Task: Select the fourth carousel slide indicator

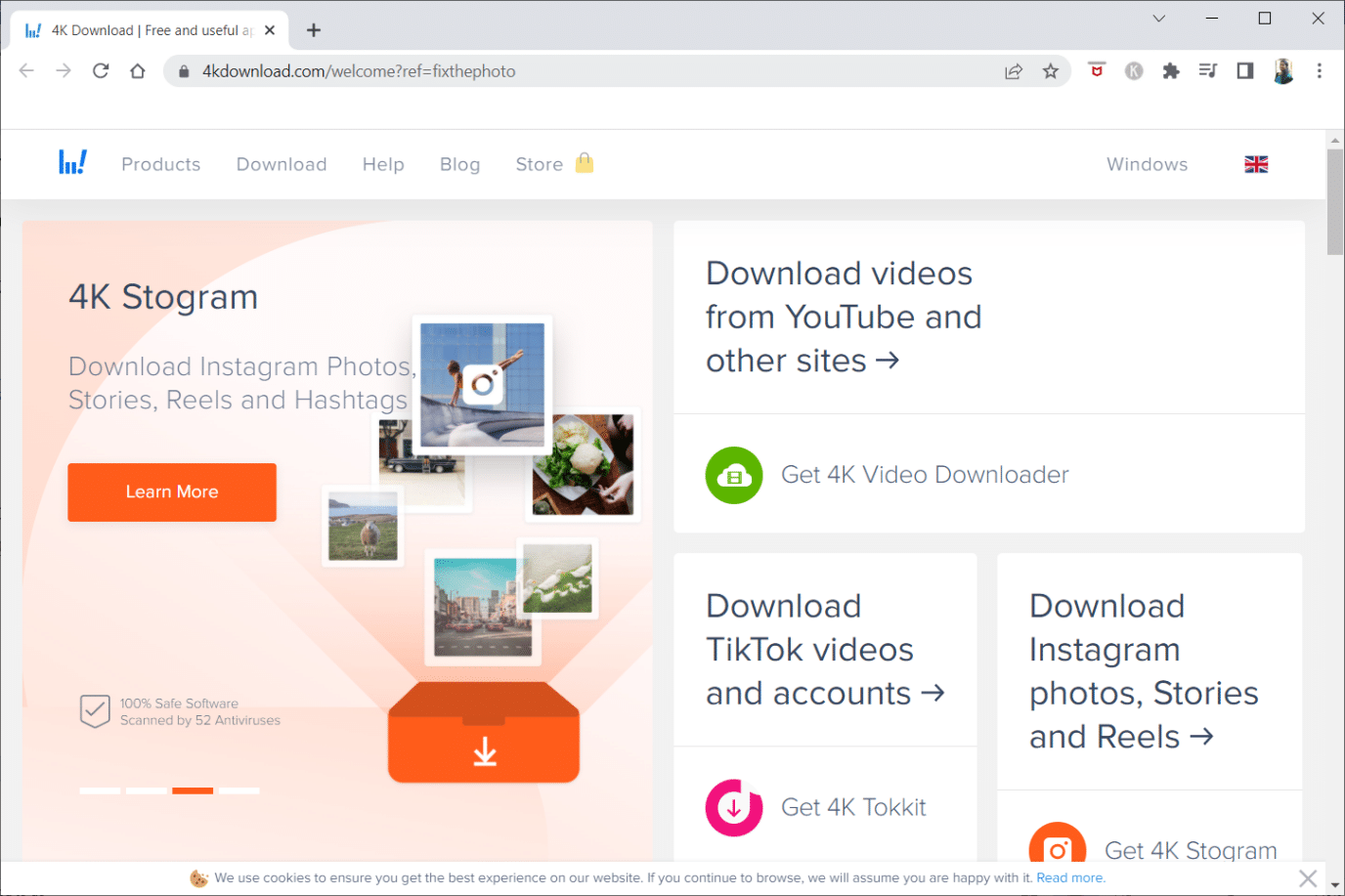Action: click(239, 790)
